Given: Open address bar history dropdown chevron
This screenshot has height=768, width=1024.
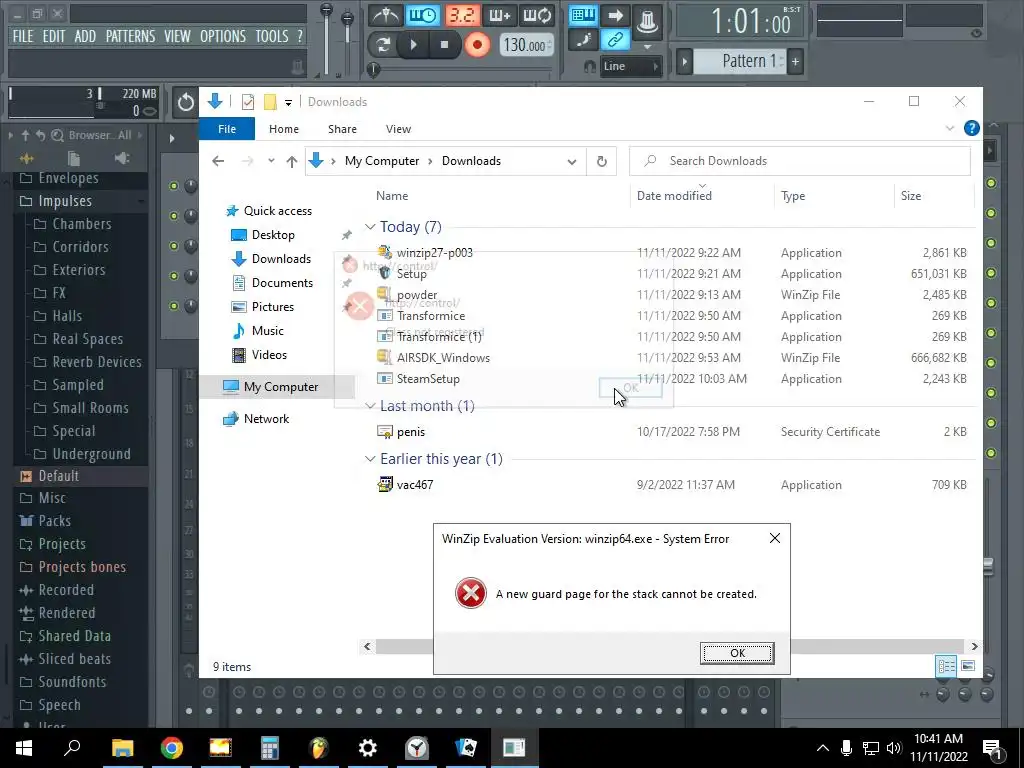Looking at the screenshot, I should point(571,161).
